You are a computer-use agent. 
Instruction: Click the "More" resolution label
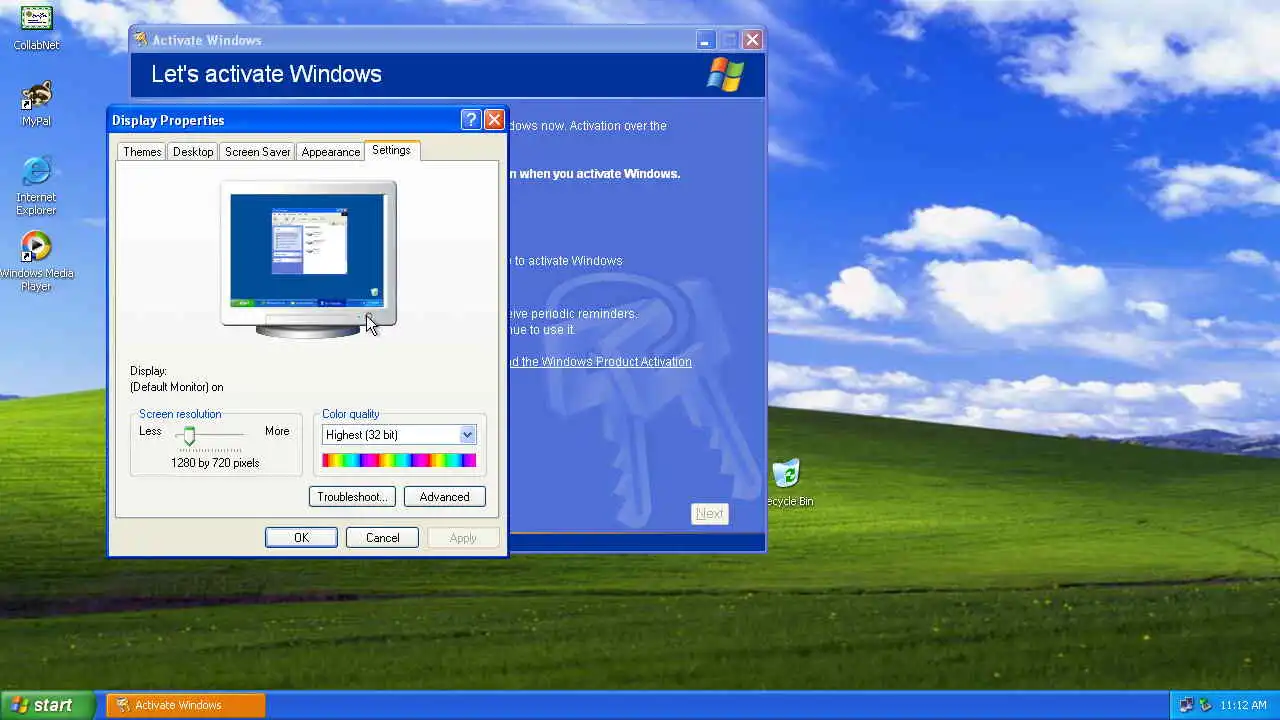click(277, 431)
